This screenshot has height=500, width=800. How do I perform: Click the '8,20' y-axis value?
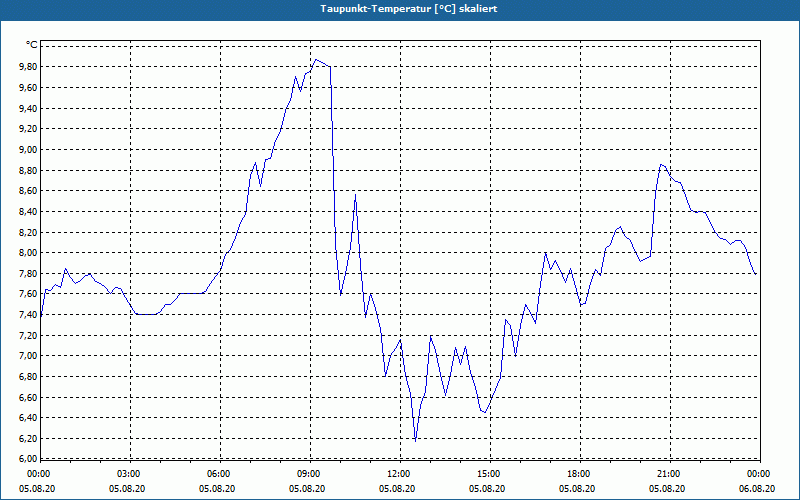[29, 232]
